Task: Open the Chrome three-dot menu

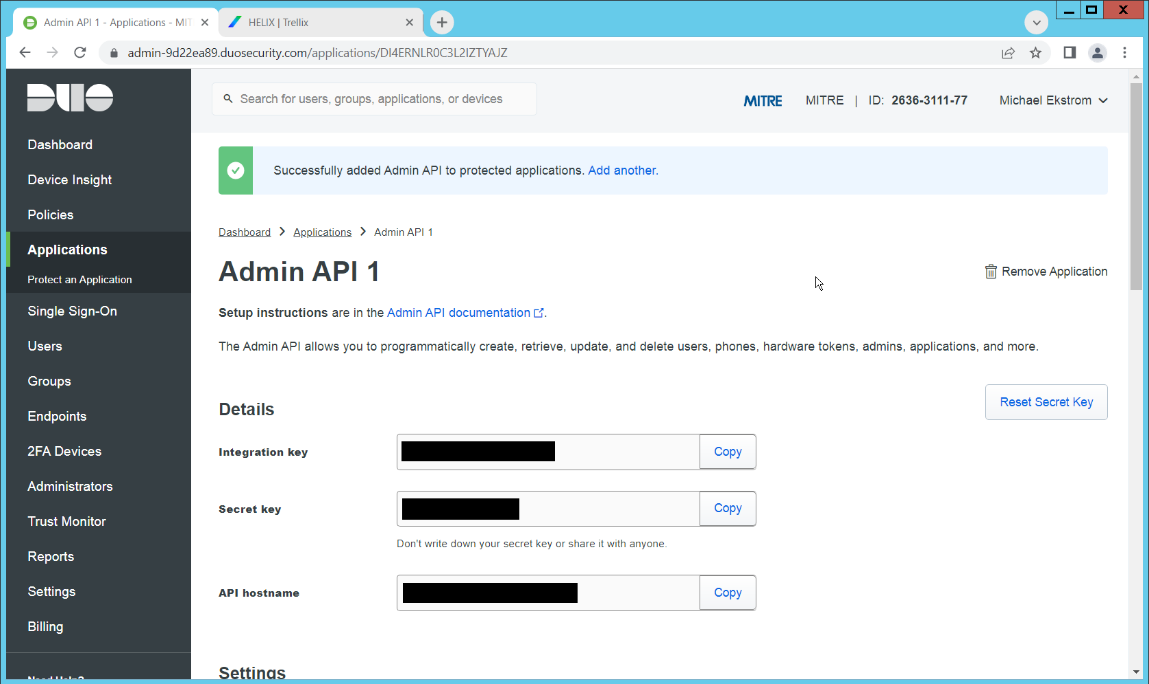Action: 1126,53
